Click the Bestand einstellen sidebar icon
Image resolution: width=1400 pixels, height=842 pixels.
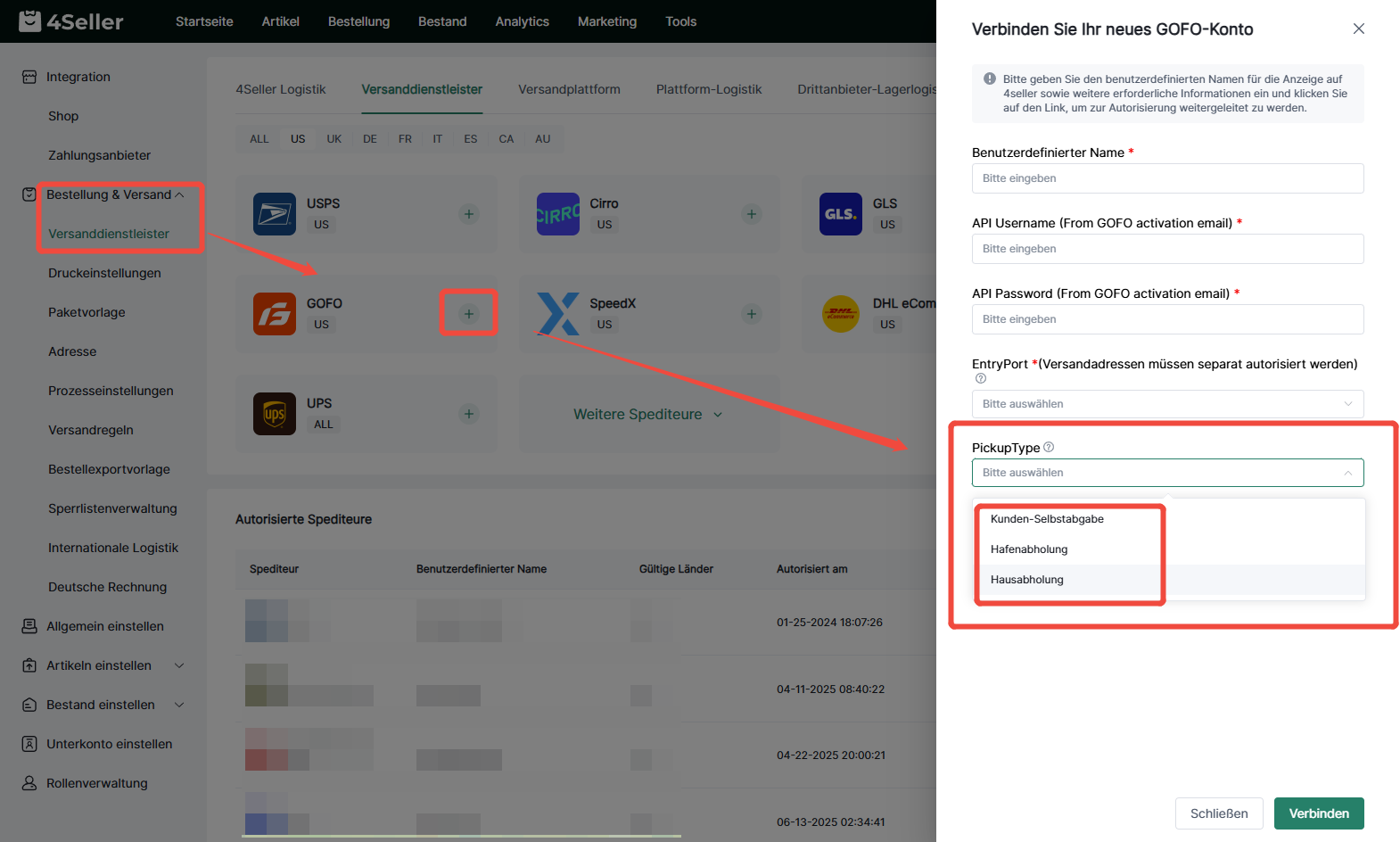click(x=29, y=705)
